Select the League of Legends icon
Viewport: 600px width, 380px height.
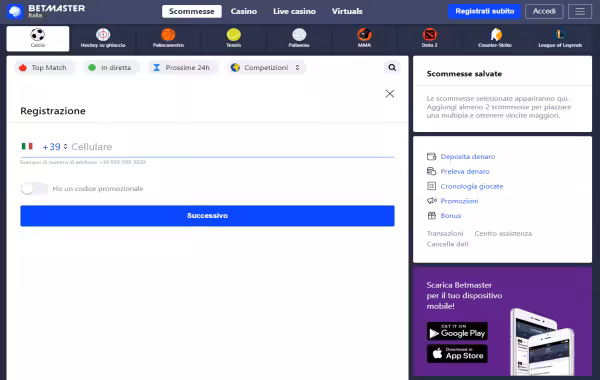pyautogui.click(x=560, y=35)
